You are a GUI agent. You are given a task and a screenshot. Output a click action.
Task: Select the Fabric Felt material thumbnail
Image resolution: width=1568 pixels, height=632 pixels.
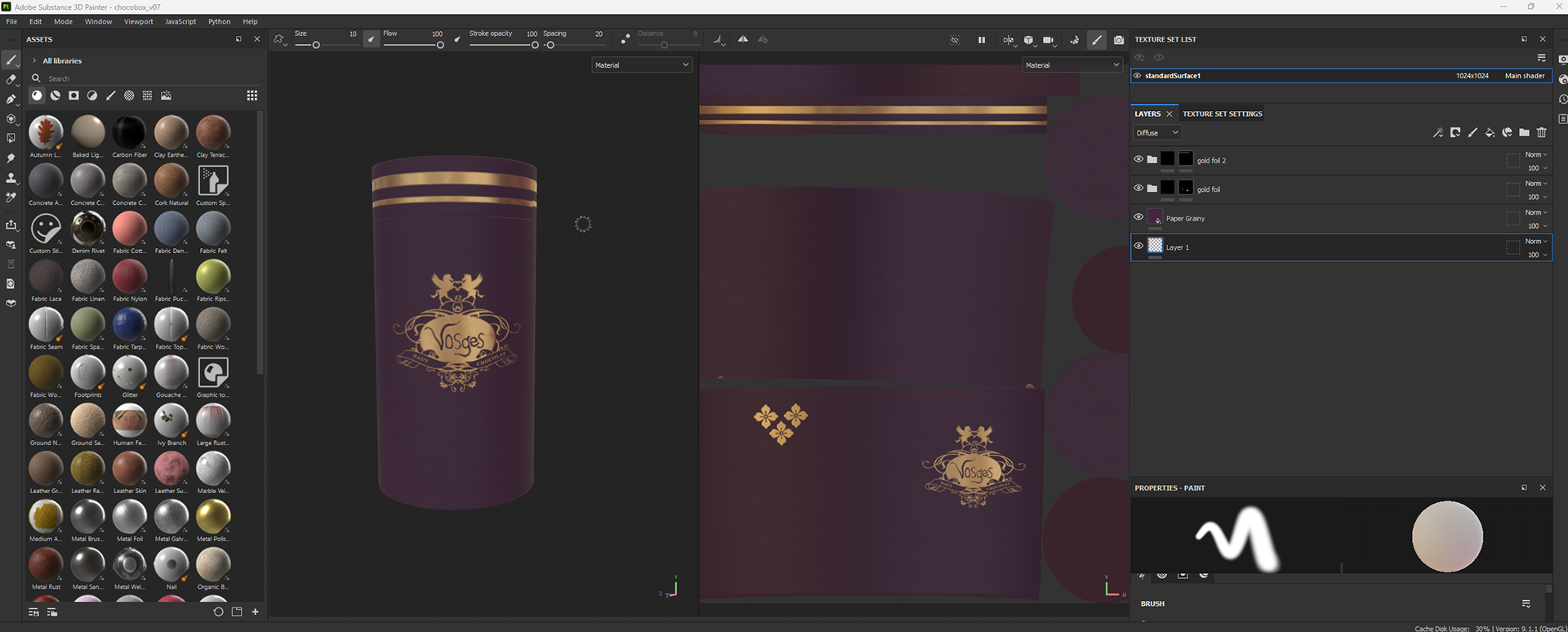(x=213, y=229)
